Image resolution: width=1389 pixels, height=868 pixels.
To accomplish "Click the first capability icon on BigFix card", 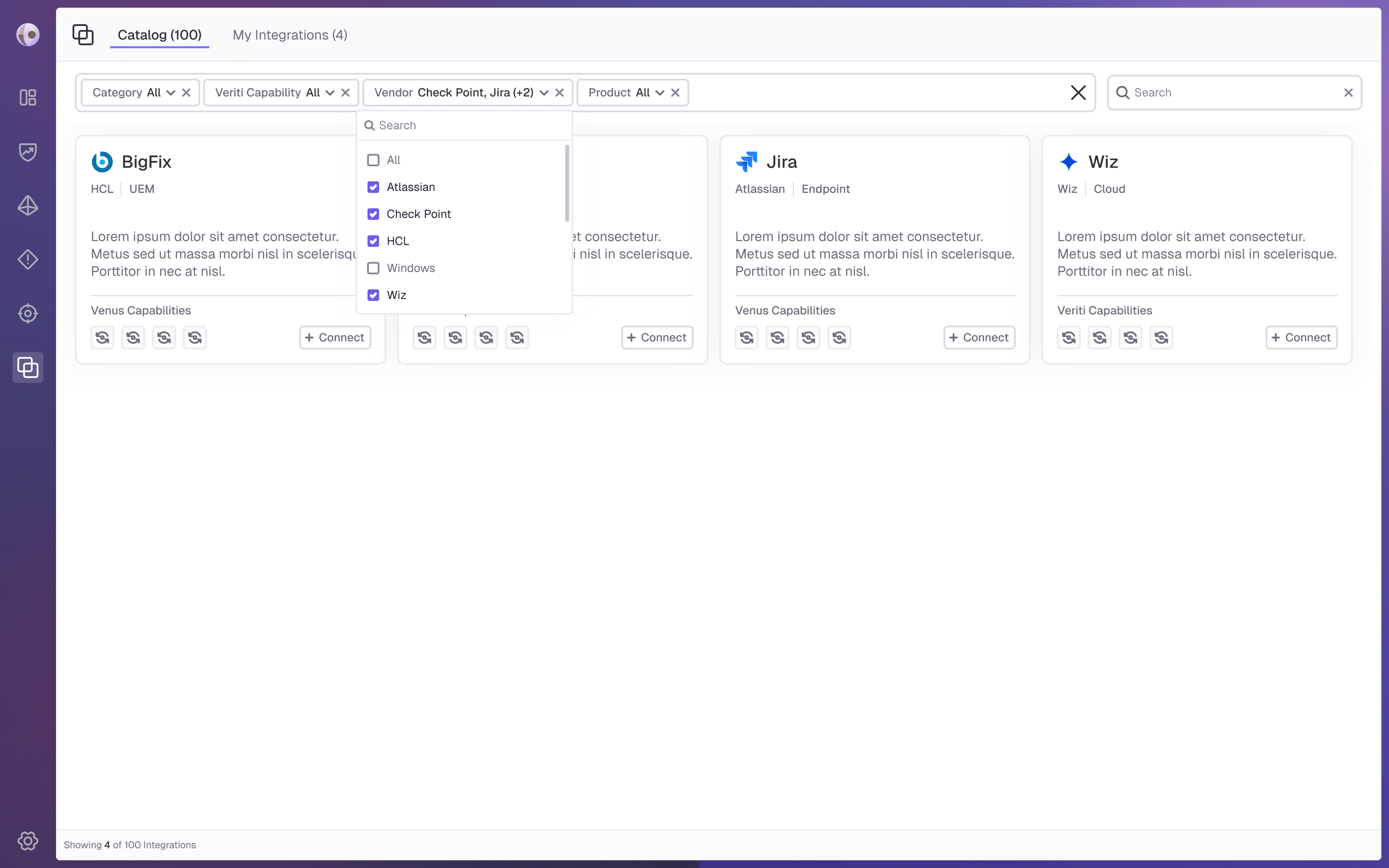I will pyautogui.click(x=102, y=338).
